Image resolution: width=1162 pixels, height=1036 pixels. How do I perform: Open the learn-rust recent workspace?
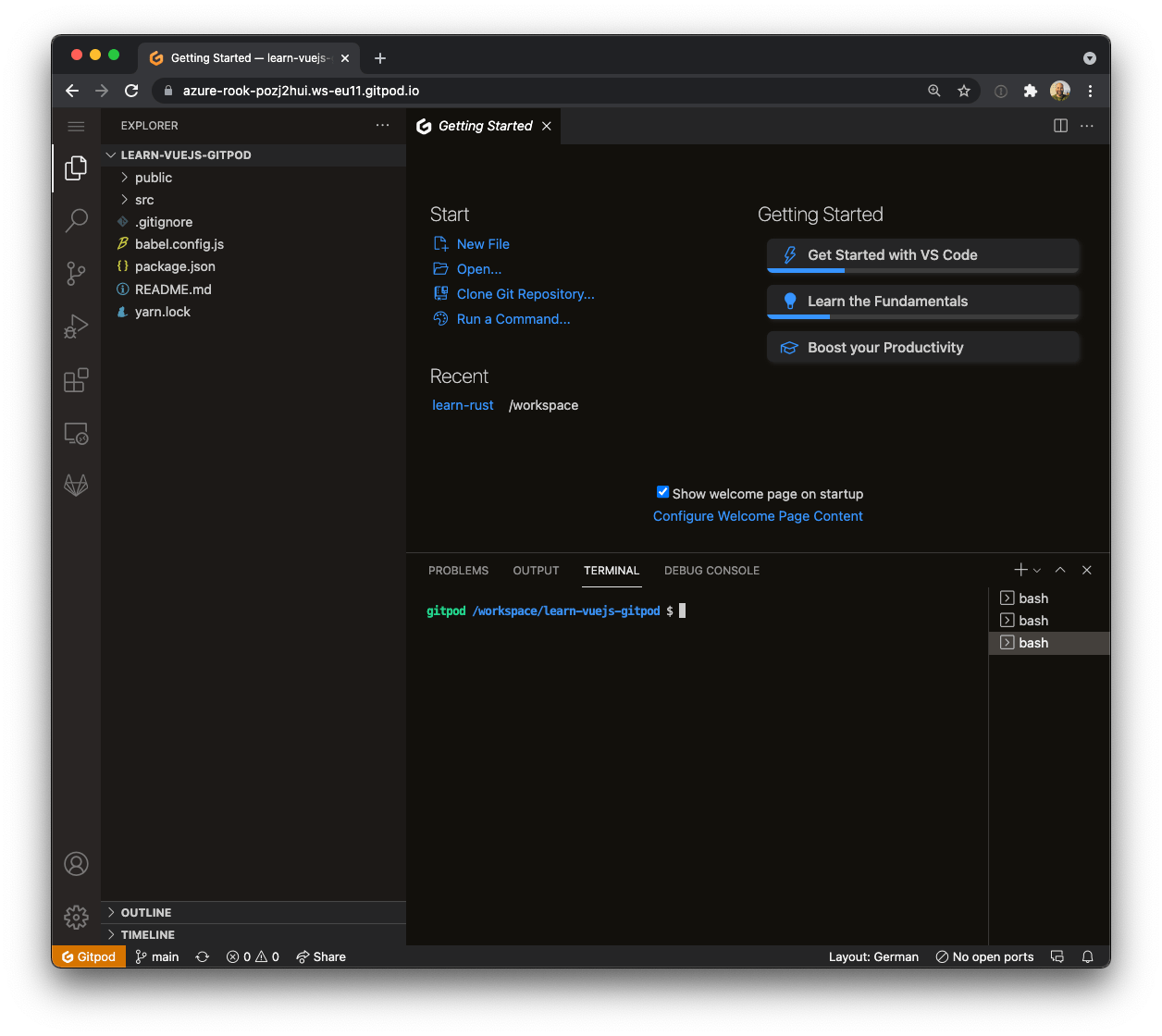(x=463, y=404)
